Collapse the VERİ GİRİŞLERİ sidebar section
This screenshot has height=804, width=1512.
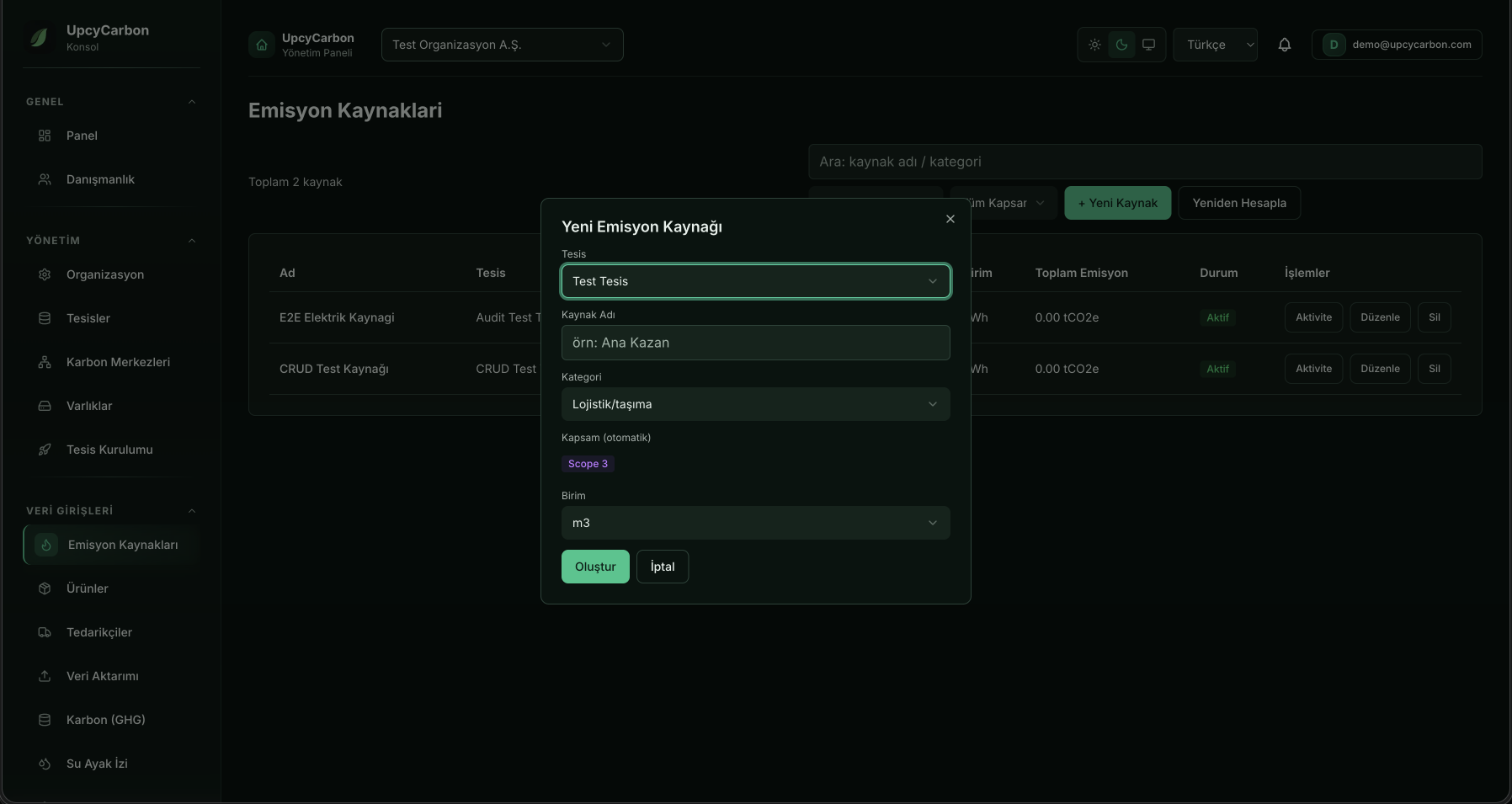(192, 511)
